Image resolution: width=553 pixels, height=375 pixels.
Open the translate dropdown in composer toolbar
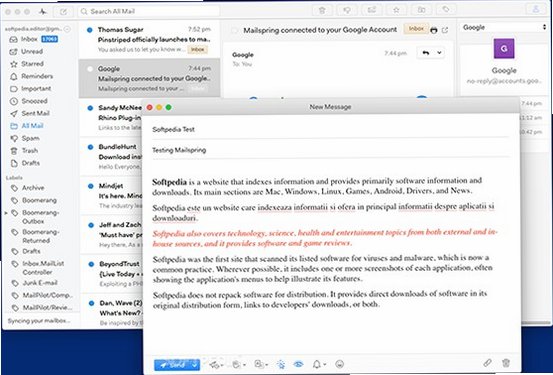point(238,364)
